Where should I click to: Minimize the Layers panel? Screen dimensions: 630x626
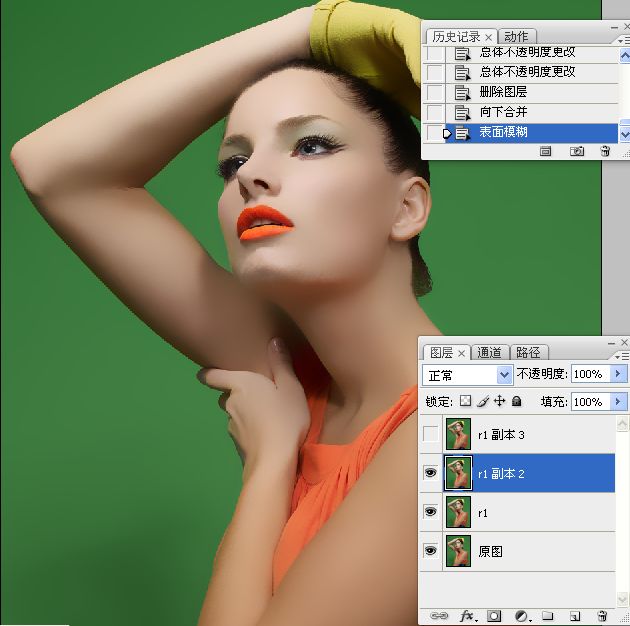[611, 344]
